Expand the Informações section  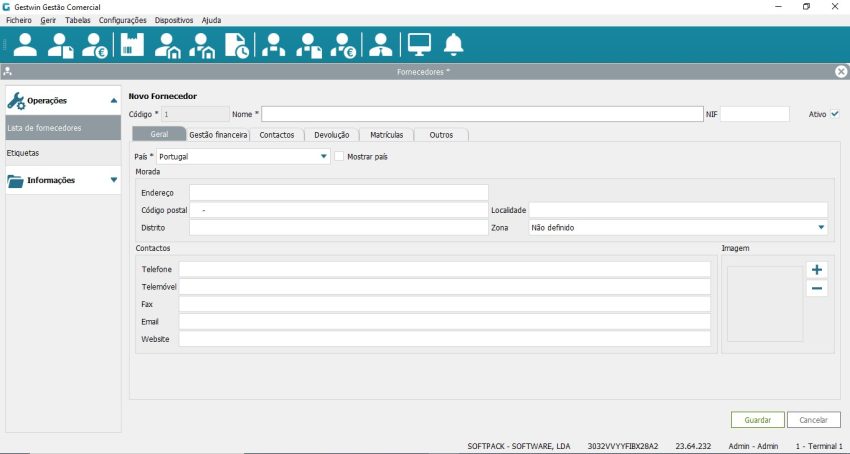pos(114,181)
